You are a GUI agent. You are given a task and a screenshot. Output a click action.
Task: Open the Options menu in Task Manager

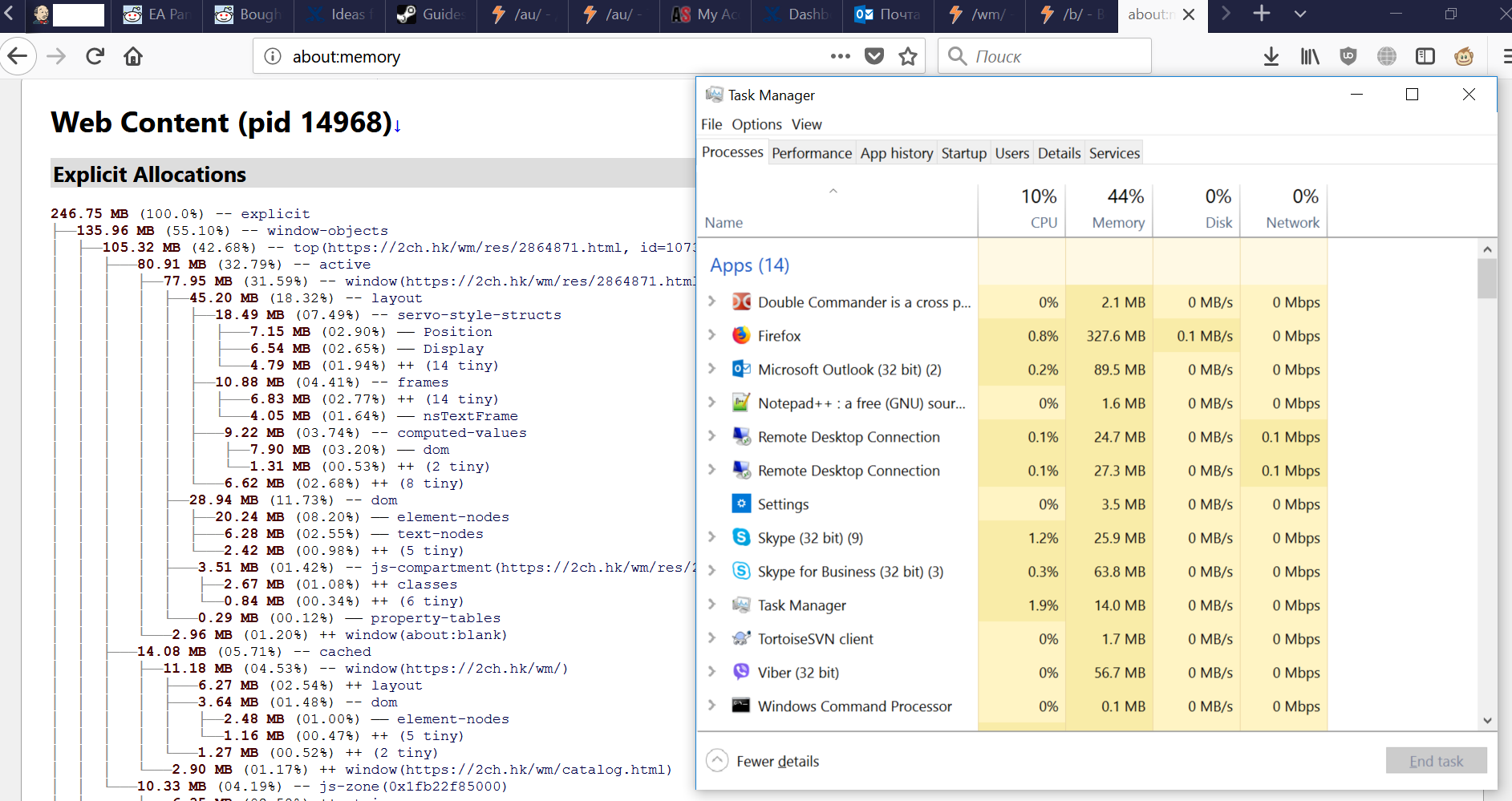coord(756,124)
